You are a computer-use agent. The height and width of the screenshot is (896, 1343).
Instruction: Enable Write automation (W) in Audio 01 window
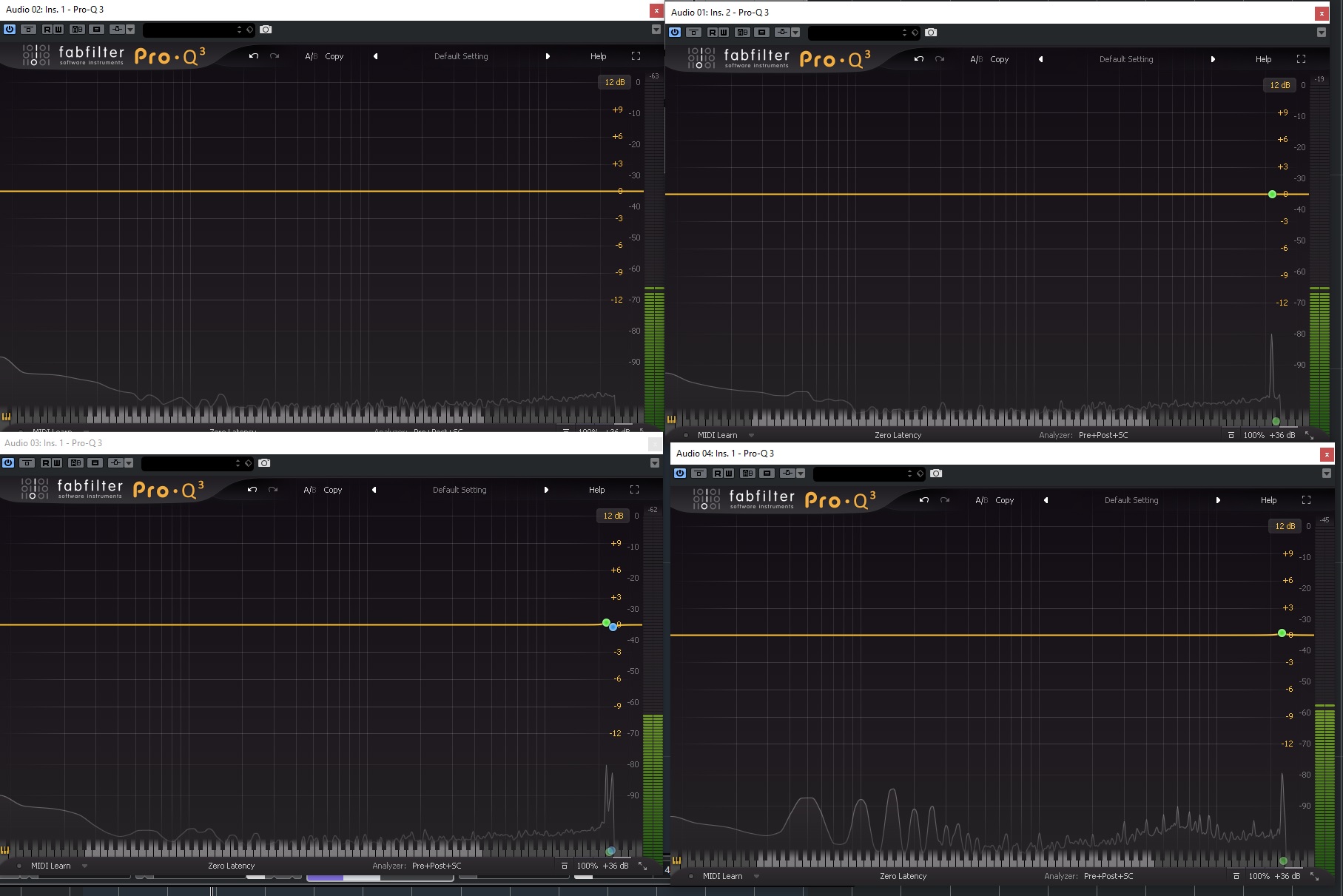tap(723, 33)
